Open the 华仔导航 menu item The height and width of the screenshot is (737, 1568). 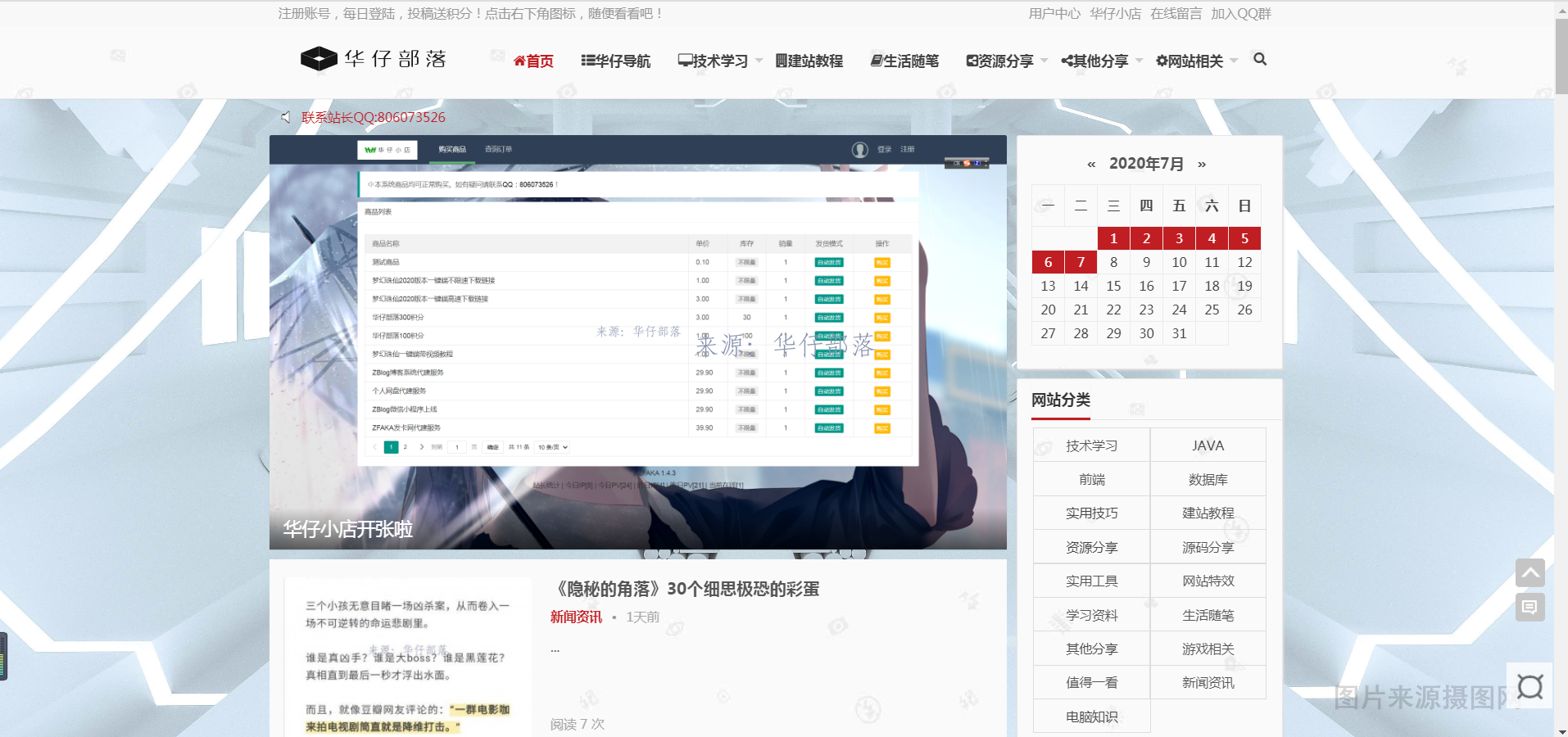615,61
